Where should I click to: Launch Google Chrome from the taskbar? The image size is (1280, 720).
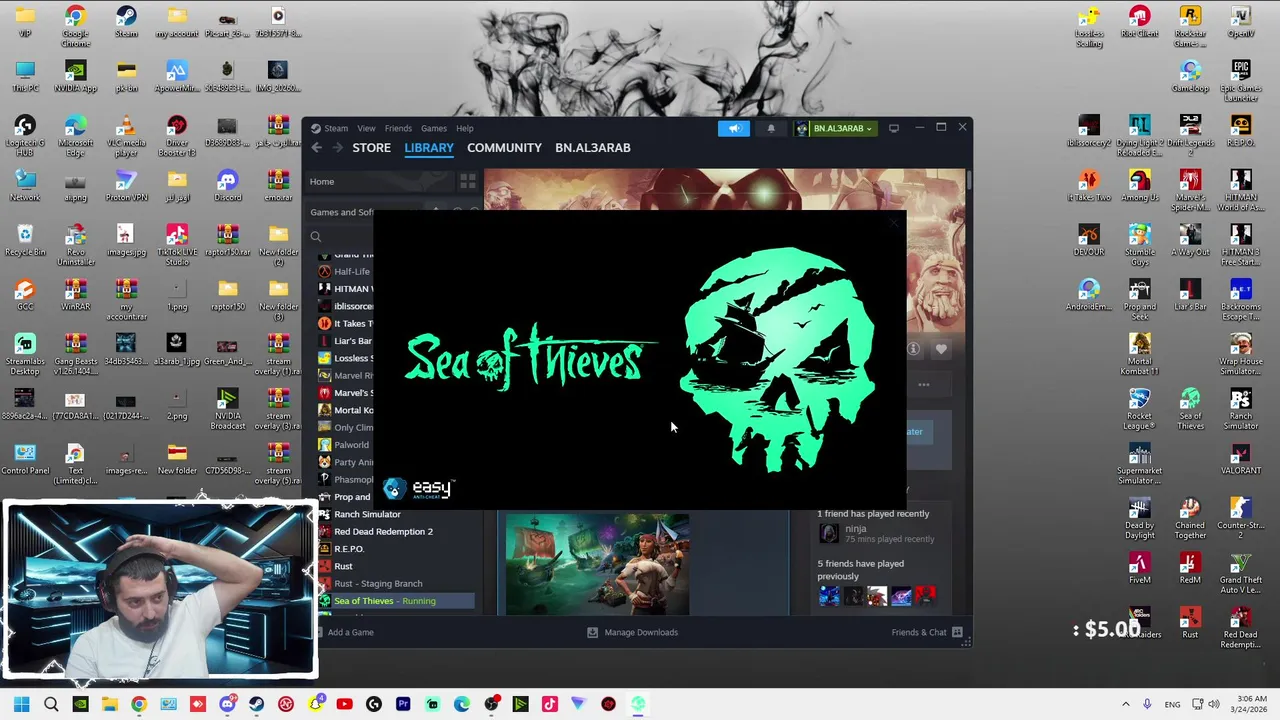coord(139,704)
